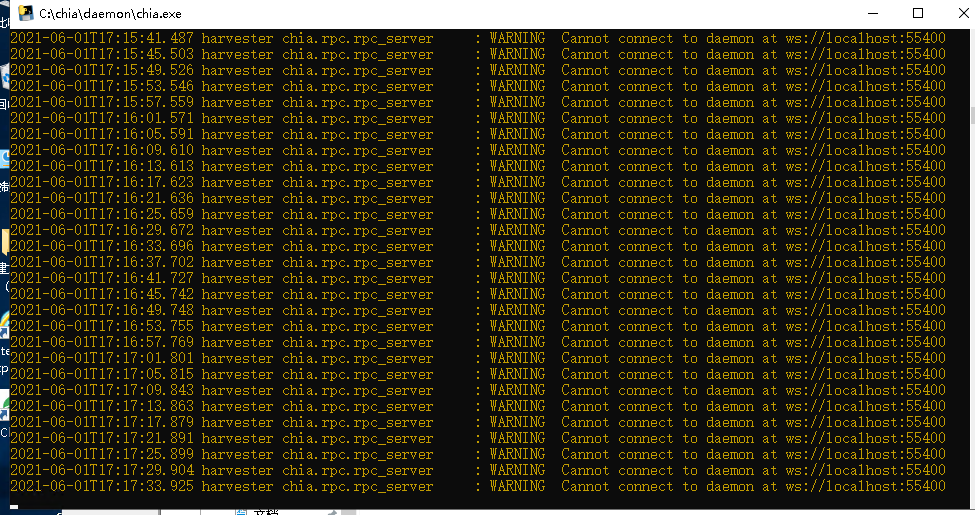Click the timestamp 2021-06-01T17:17:33.925
Image resolution: width=975 pixels, height=515 pixels.
click(x=102, y=486)
